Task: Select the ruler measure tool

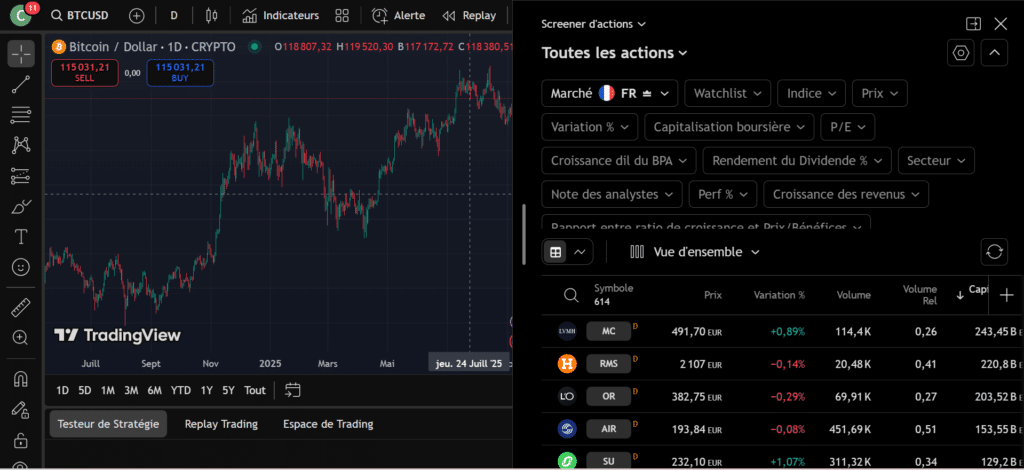Action: (21, 307)
